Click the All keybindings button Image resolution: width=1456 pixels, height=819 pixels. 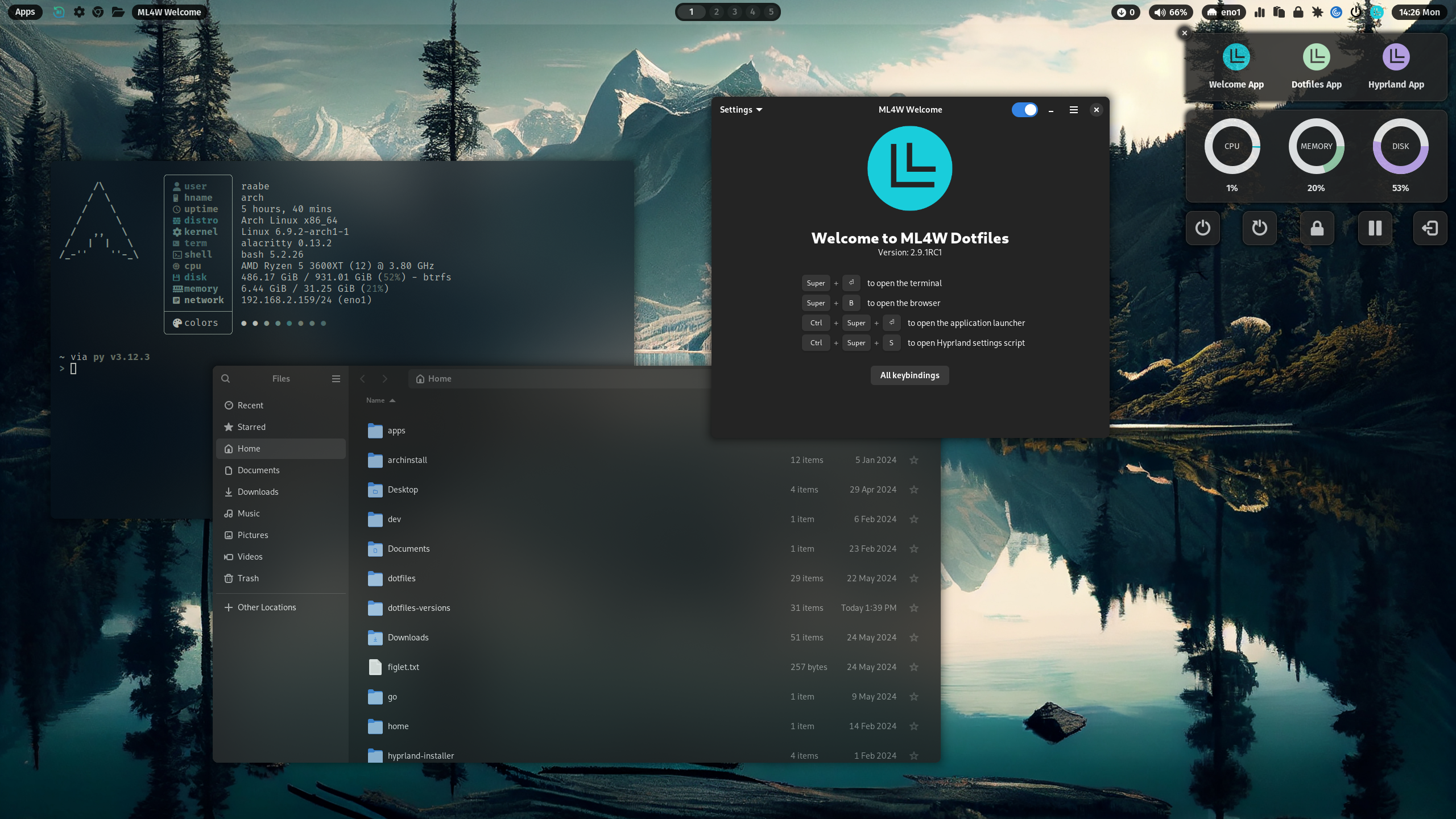tap(909, 375)
